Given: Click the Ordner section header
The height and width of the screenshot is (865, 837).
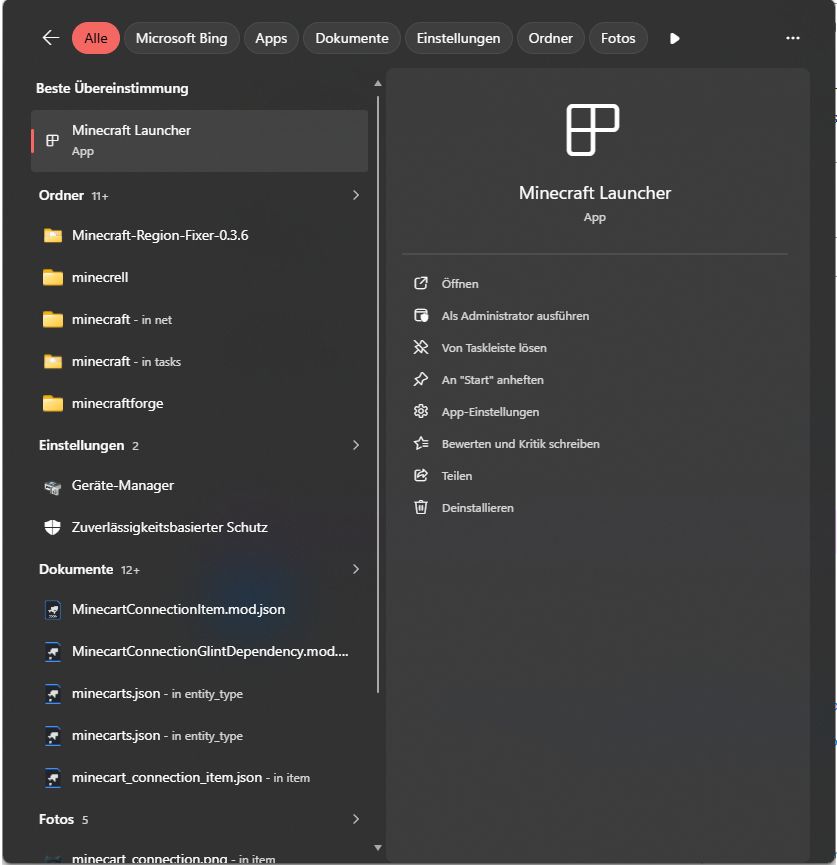Looking at the screenshot, I should click(61, 195).
